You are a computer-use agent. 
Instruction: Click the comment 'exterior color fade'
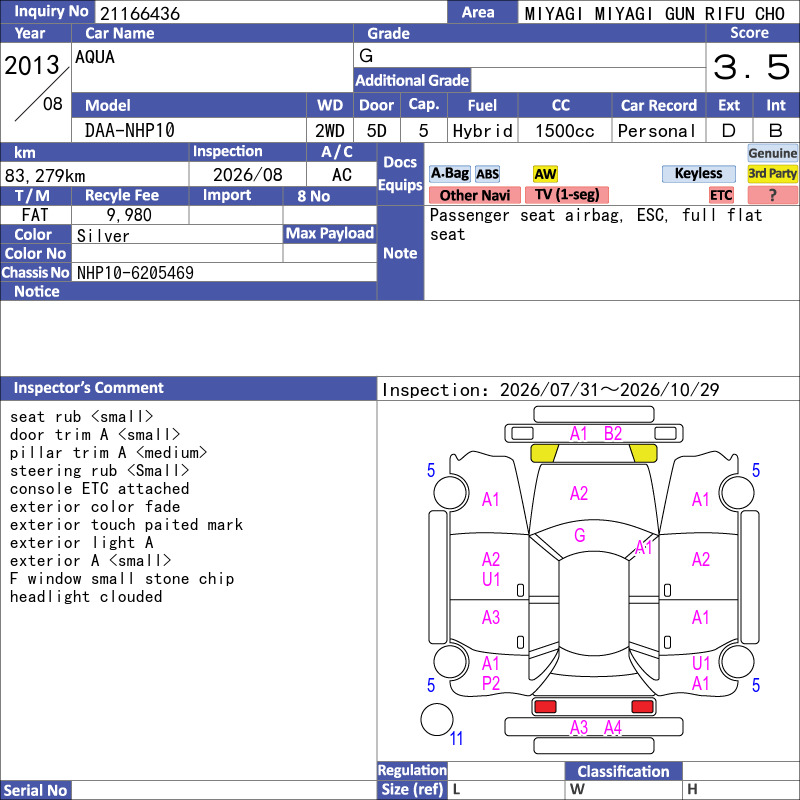(x=95, y=507)
